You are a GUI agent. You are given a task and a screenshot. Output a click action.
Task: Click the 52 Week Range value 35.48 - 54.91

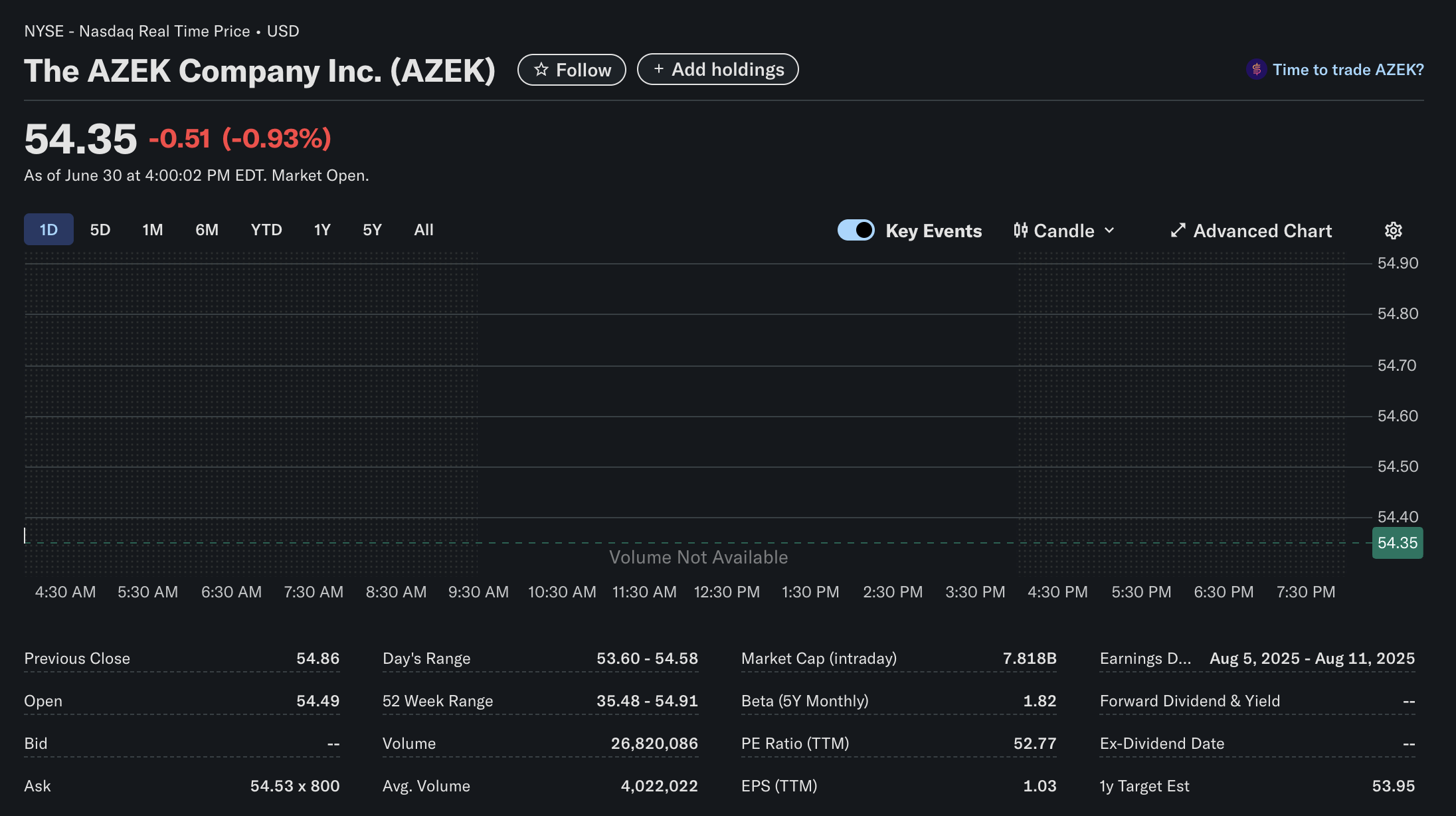(x=647, y=701)
